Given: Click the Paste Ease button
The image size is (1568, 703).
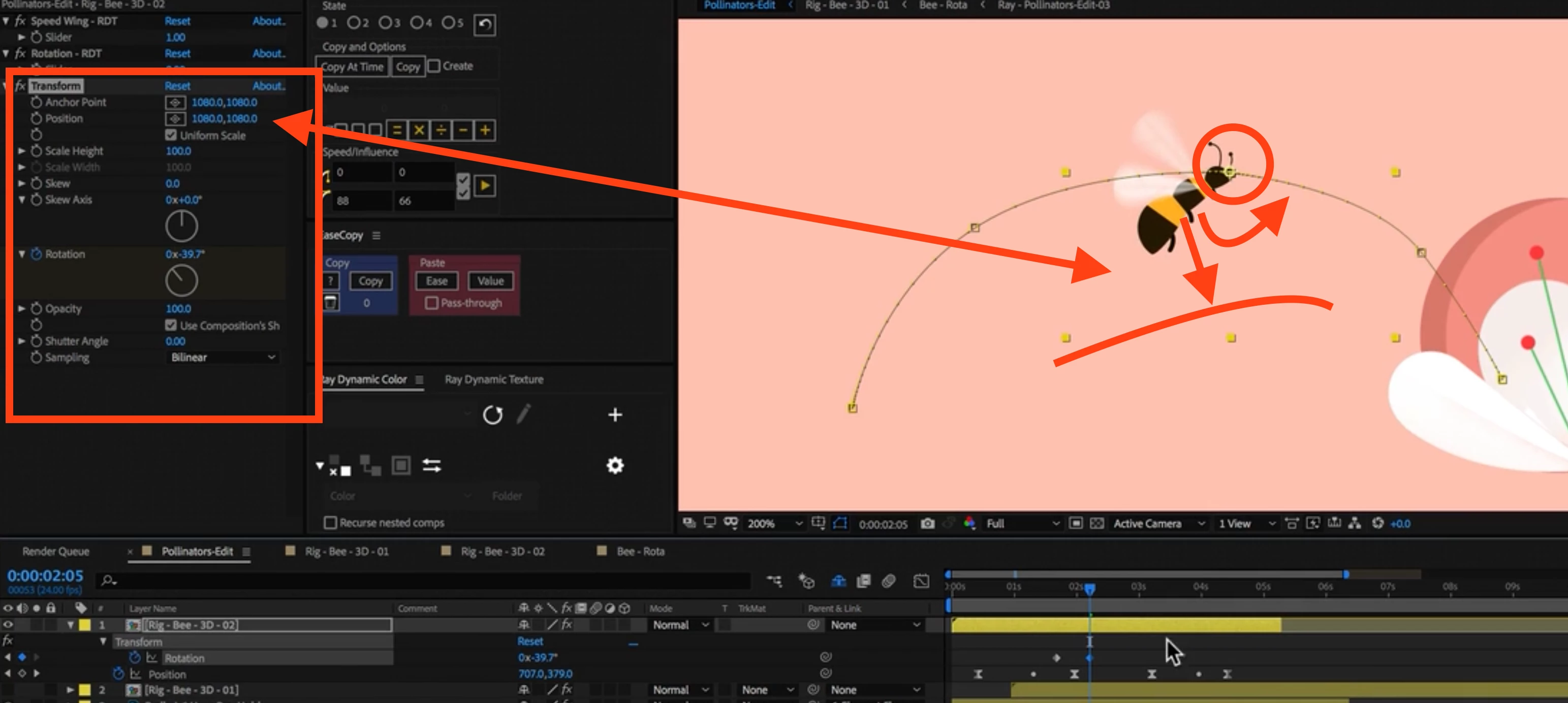Looking at the screenshot, I should coord(436,281).
